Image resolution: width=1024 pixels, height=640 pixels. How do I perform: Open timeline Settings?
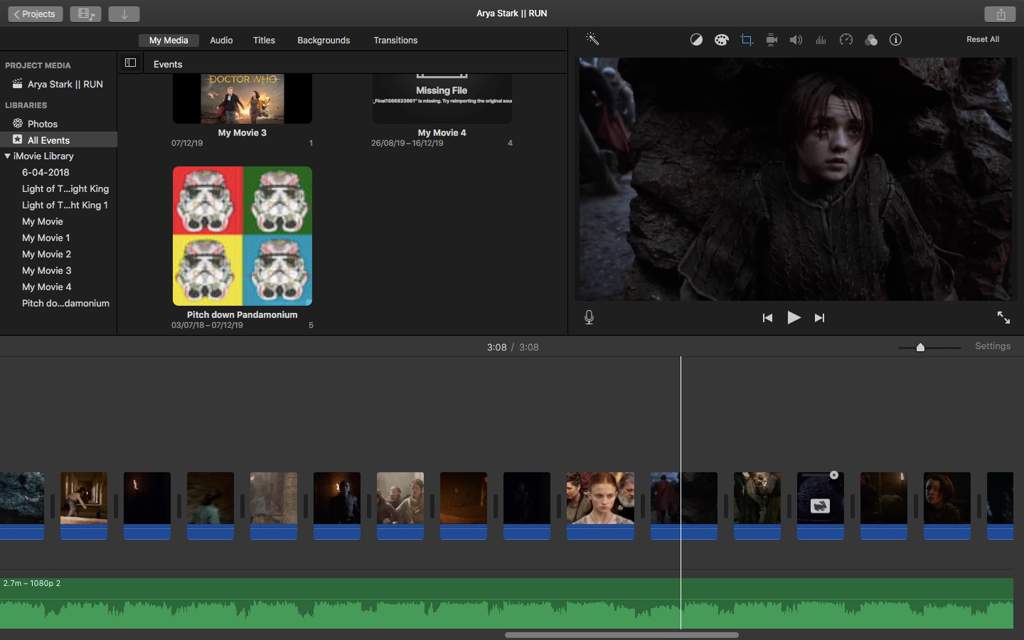point(993,346)
